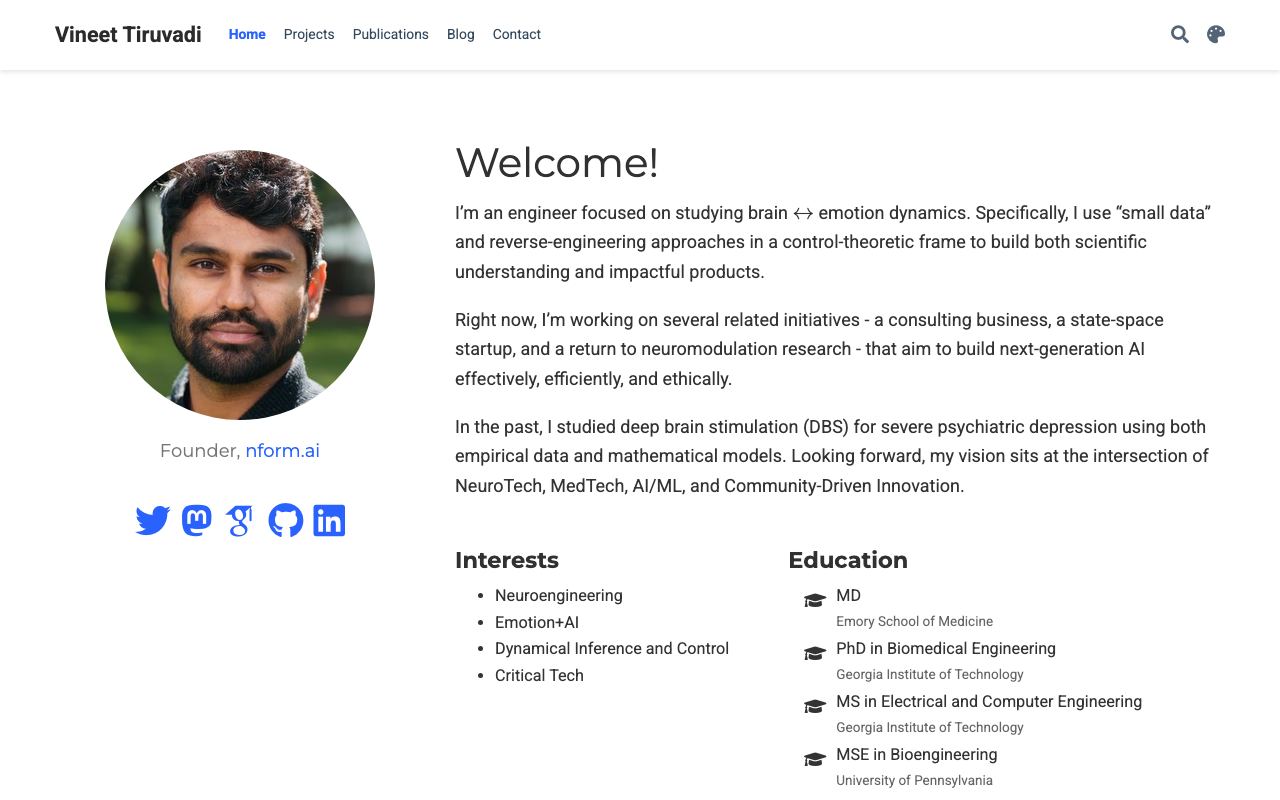Click the Welcome! heading
Image resolution: width=1280 pixels, height=800 pixels.
click(557, 162)
